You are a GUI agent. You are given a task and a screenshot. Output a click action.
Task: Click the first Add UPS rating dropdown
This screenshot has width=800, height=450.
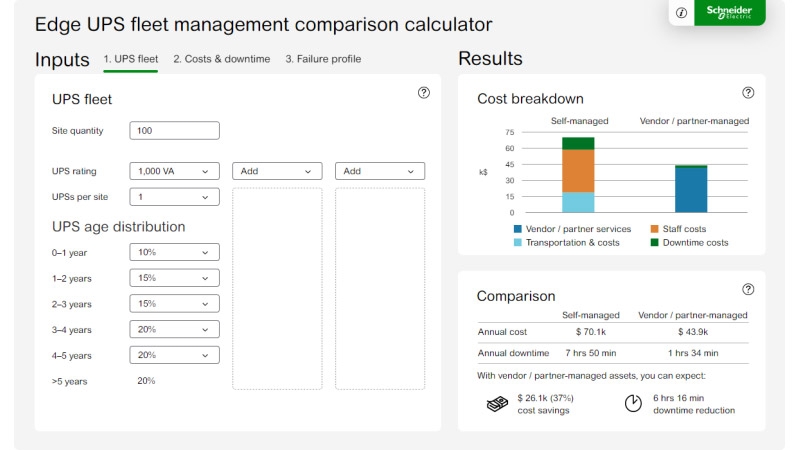pos(277,171)
